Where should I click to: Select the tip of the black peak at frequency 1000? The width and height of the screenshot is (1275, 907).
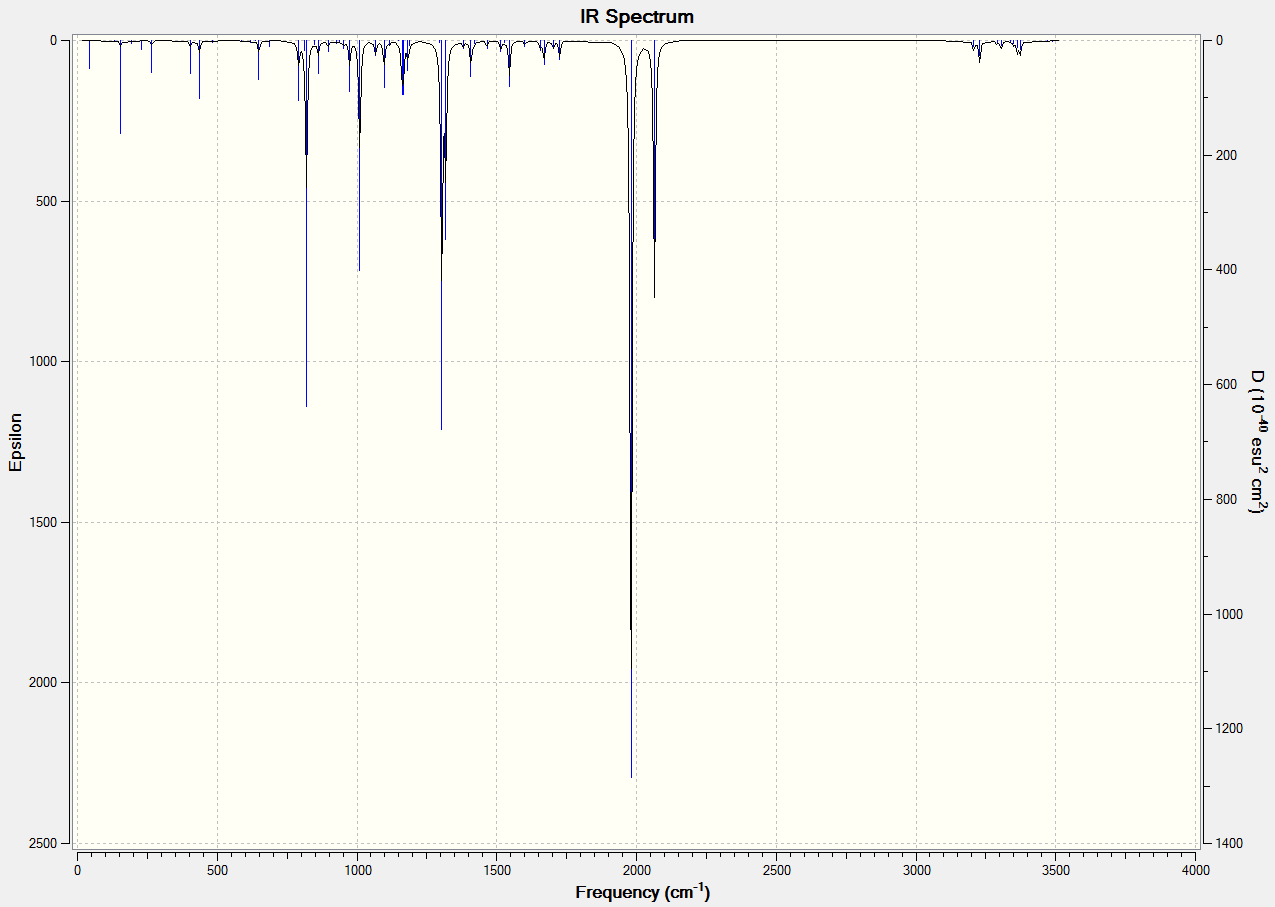[x=359, y=270]
